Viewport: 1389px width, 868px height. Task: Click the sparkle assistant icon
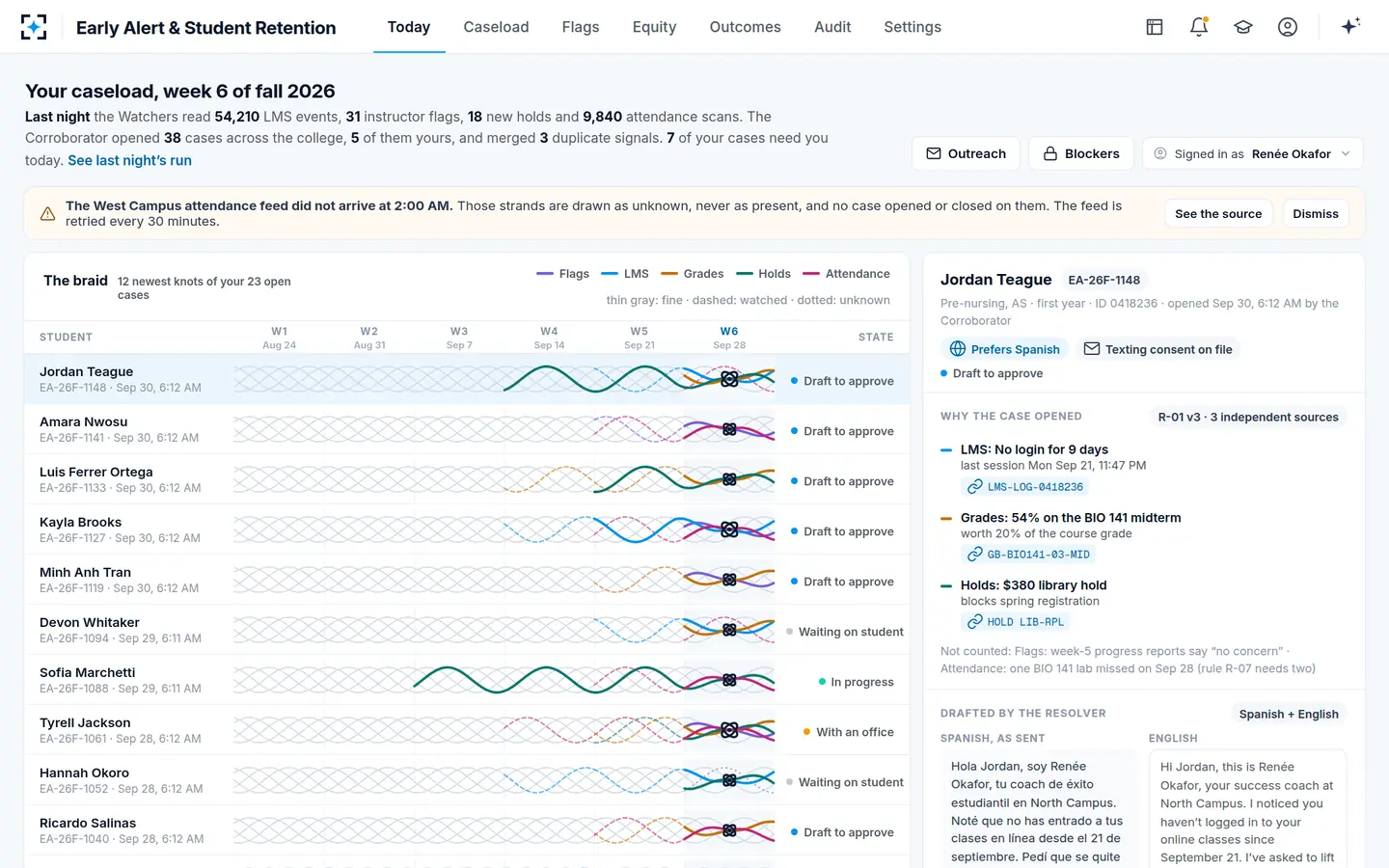tap(1350, 26)
